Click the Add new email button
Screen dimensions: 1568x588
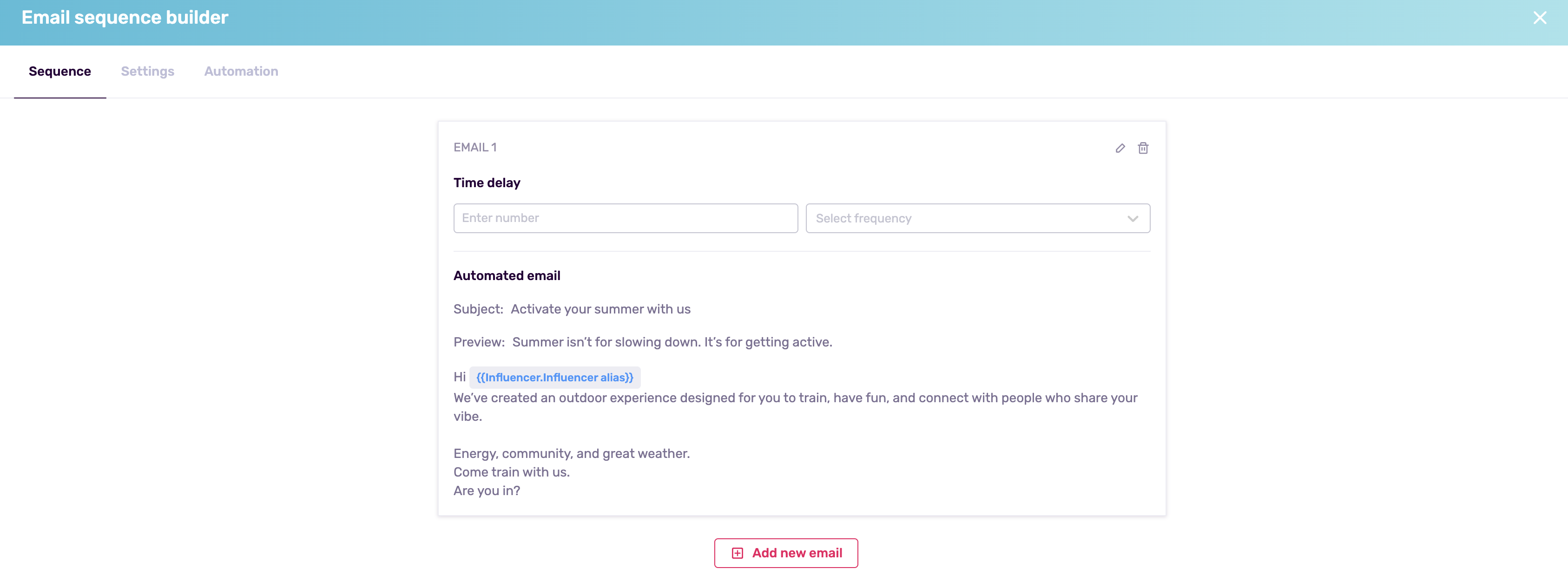click(786, 553)
